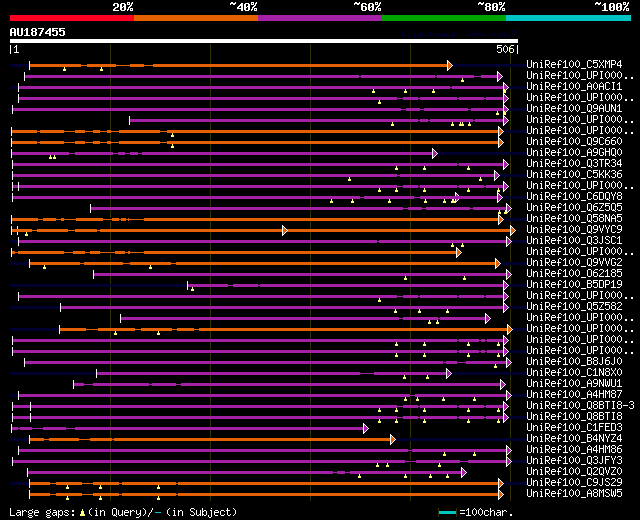Click the end arrowhead of the A9GHQ0 alignment
This screenshot has height=520, width=640.
point(435,153)
